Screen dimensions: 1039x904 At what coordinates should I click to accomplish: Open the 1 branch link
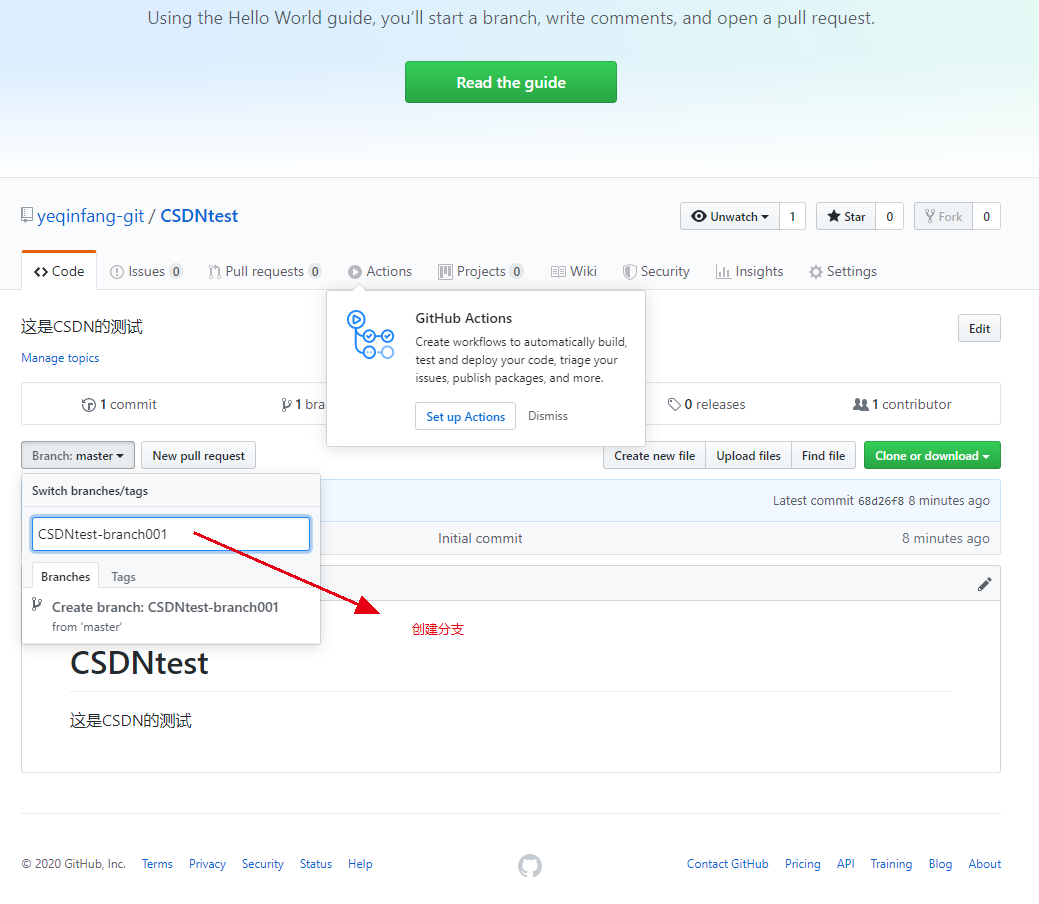[303, 404]
